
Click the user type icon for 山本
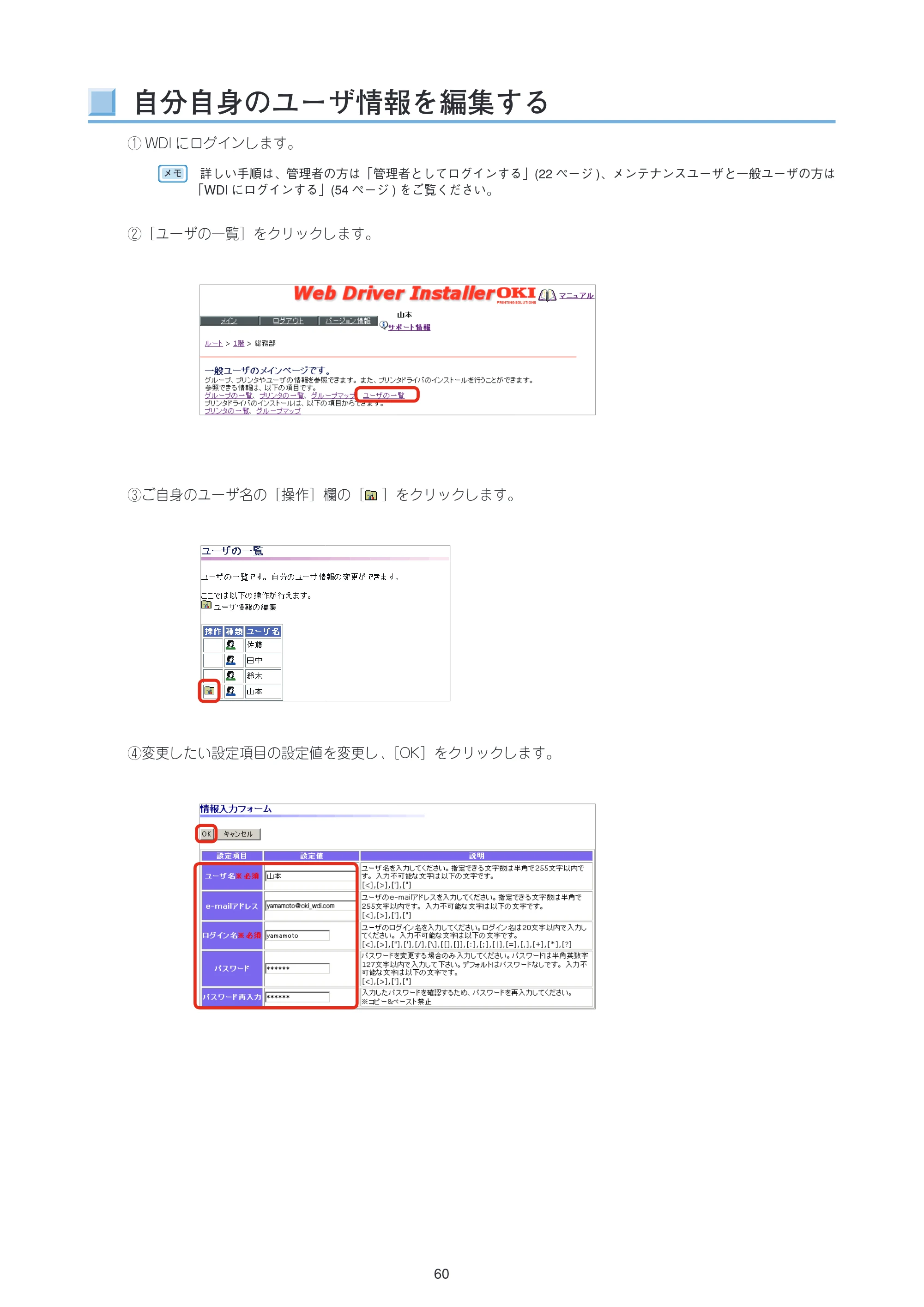coord(230,691)
